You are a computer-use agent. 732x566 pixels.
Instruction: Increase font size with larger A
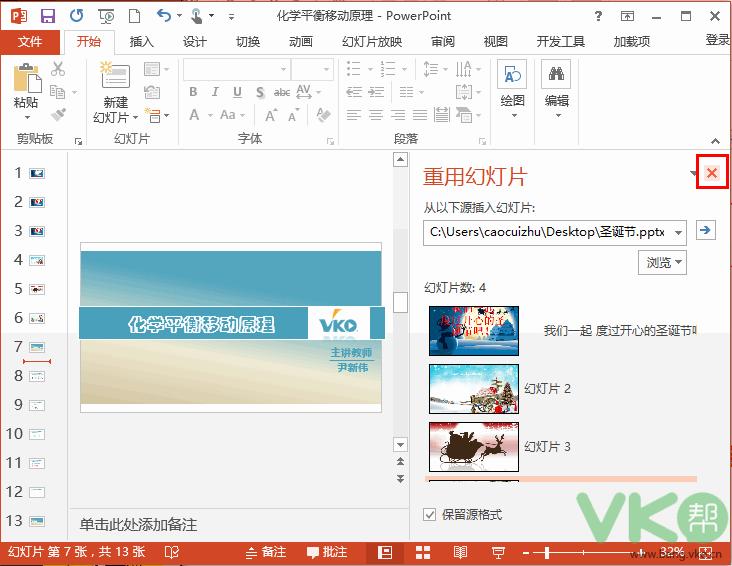coord(271,115)
